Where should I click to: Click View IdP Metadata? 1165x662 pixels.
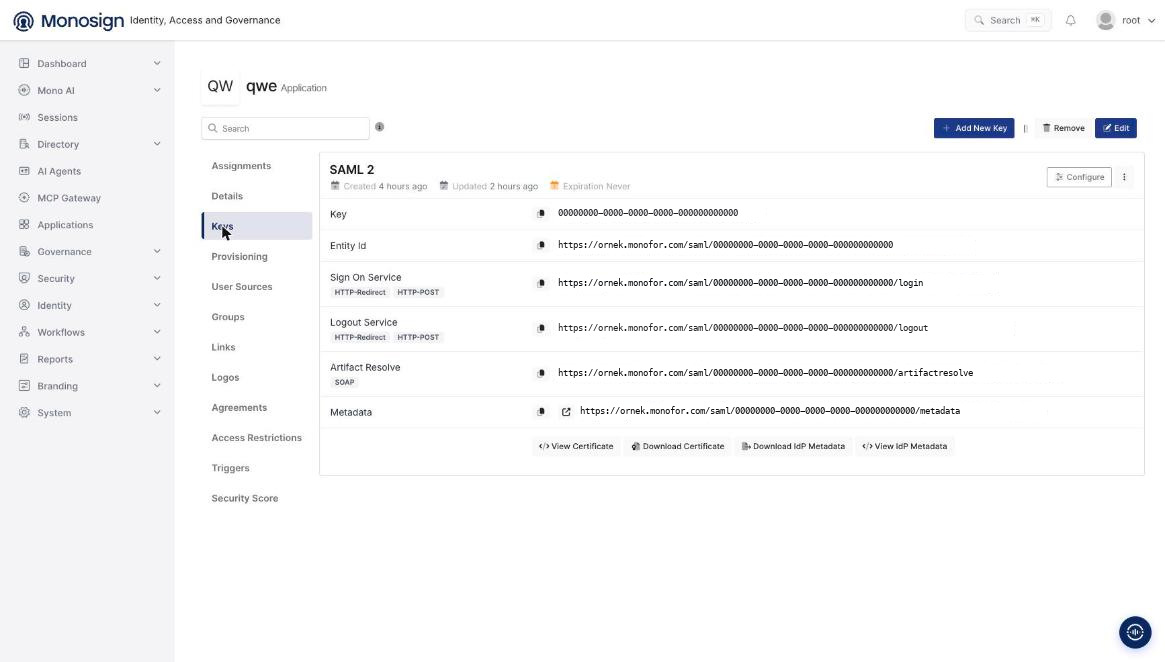904,447
